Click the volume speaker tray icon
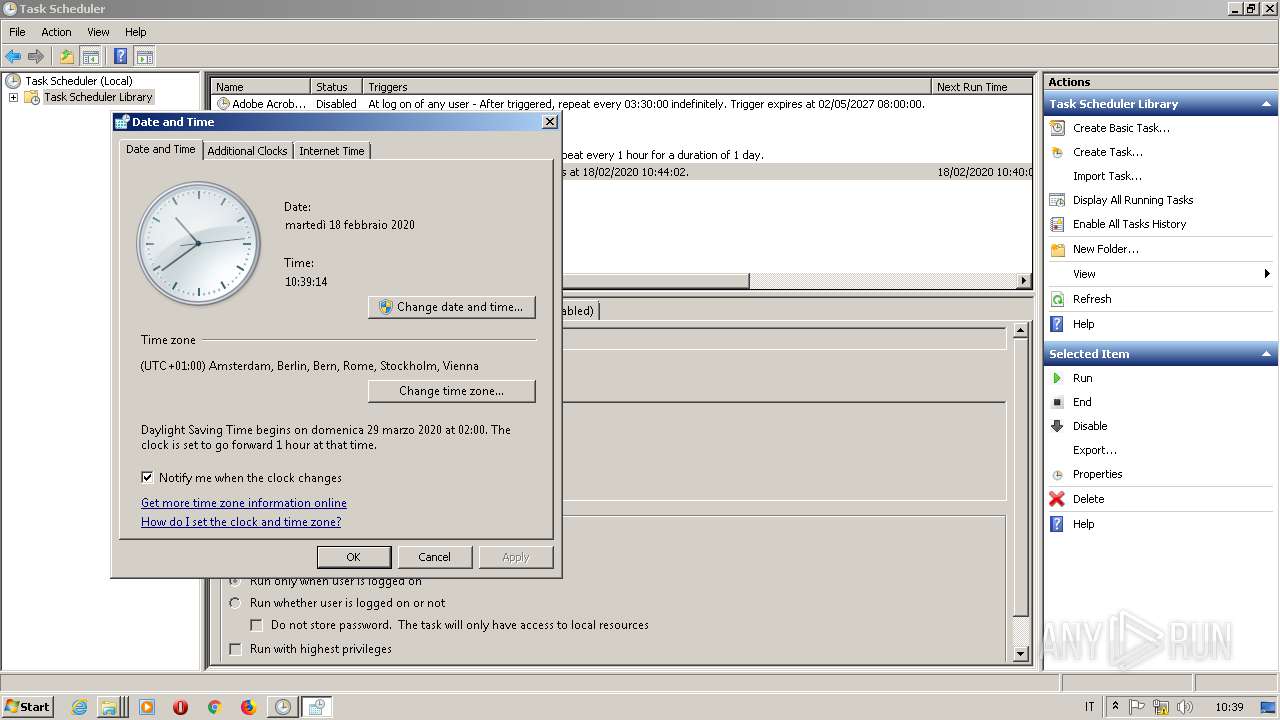The image size is (1280, 720). (1185, 707)
